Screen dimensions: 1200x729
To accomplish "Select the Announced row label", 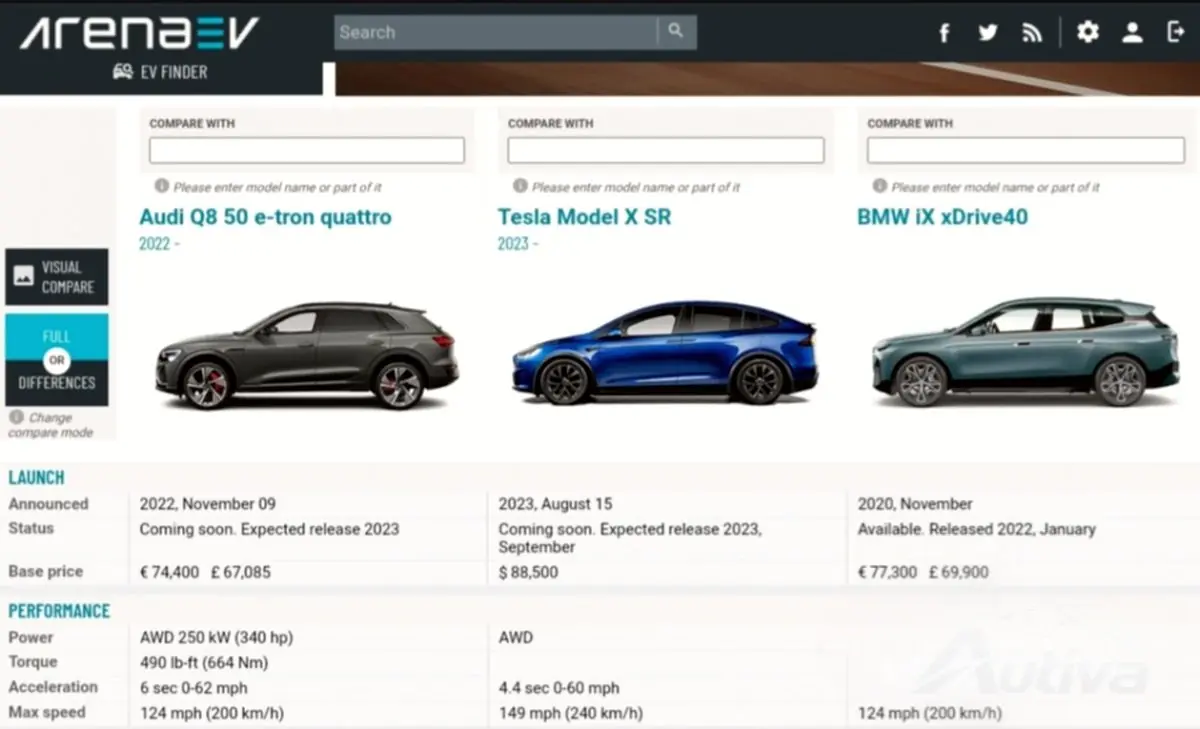I will pyautogui.click(x=48, y=504).
